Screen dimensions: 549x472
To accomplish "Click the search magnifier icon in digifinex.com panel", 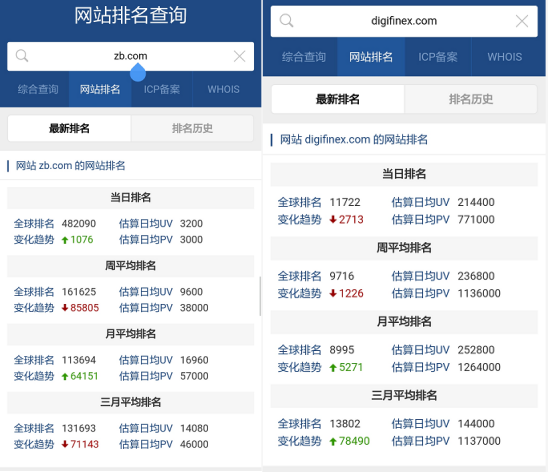I will click(x=286, y=21).
